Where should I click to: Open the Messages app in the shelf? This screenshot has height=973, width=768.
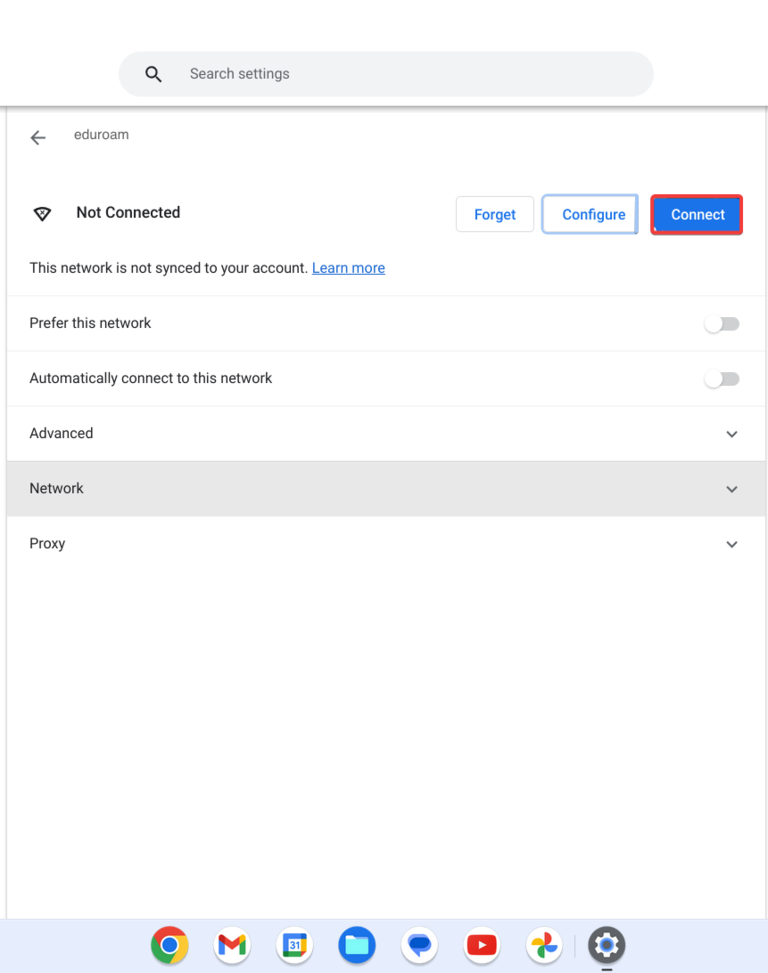[x=419, y=945]
